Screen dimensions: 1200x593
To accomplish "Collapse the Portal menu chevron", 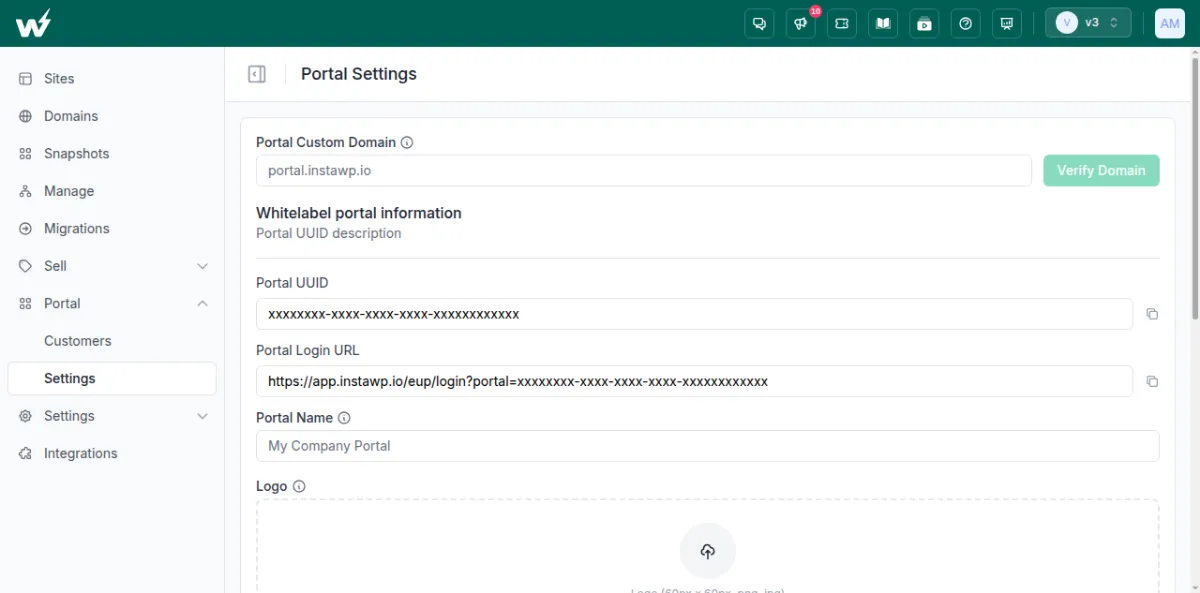I will 202,303.
